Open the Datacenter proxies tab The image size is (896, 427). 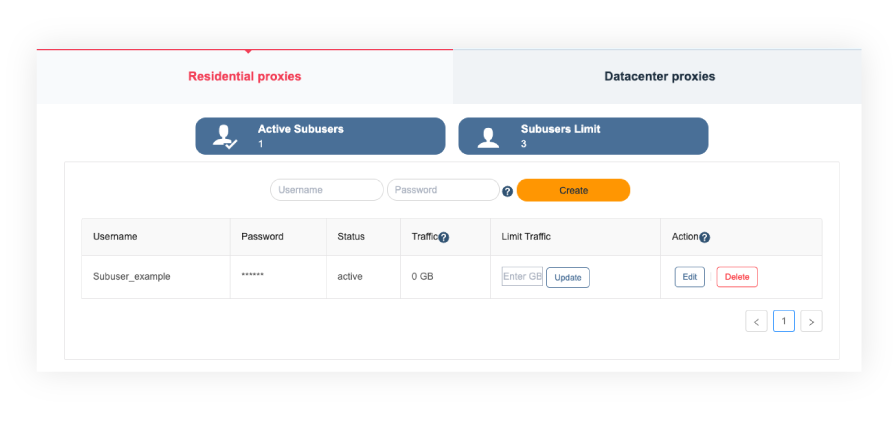coord(659,76)
